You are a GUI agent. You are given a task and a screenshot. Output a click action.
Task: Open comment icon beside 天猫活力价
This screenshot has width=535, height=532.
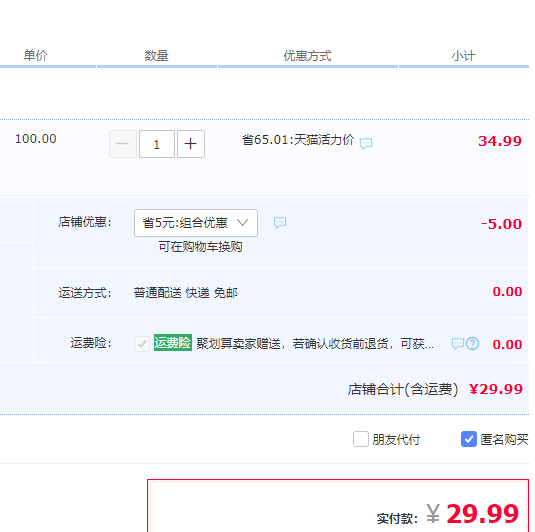pyautogui.click(x=366, y=143)
